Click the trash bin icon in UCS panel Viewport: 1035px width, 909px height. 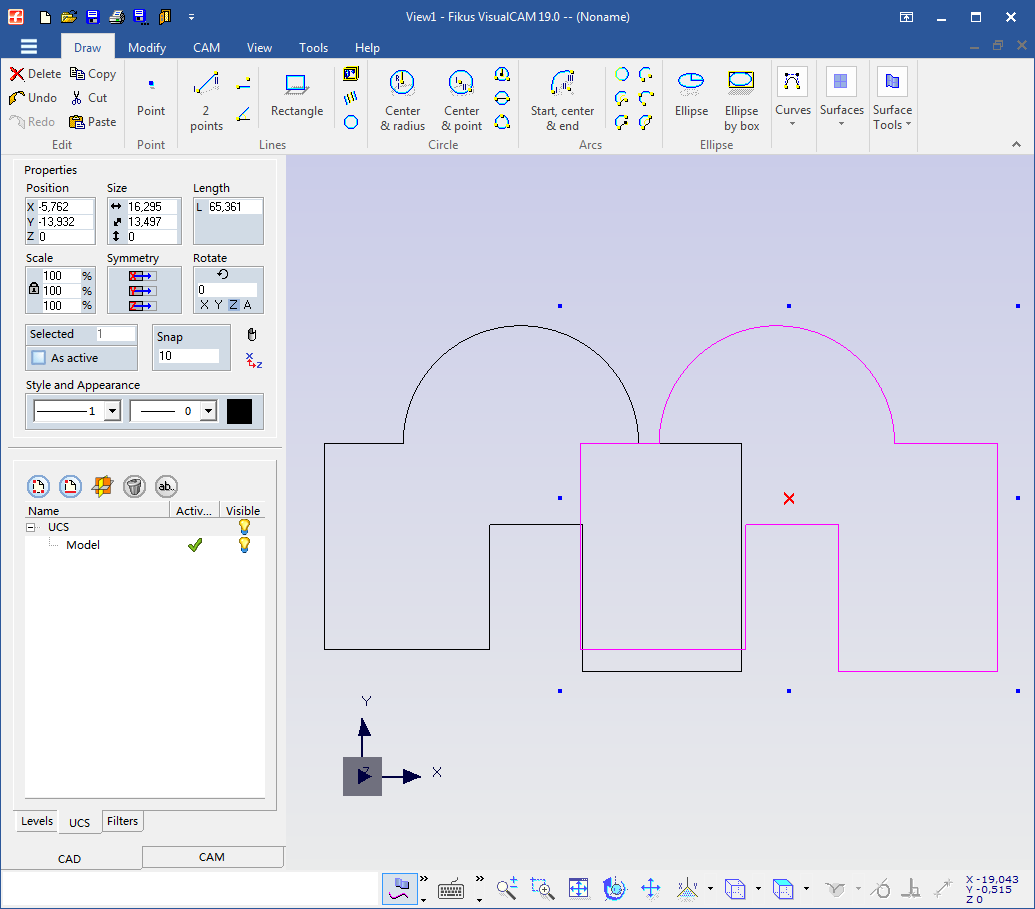(x=134, y=487)
